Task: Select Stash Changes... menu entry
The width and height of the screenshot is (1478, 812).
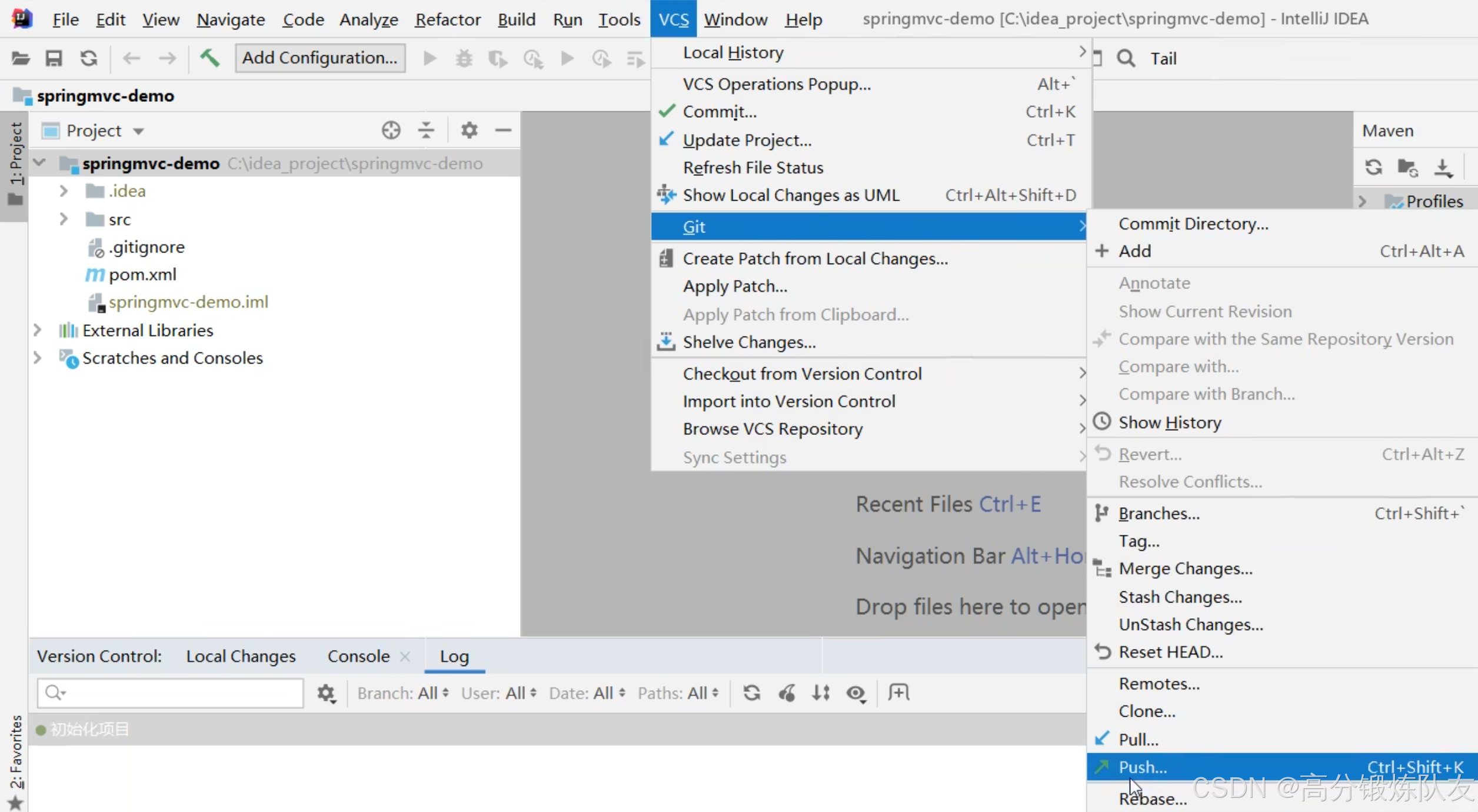Action: pos(1282,597)
